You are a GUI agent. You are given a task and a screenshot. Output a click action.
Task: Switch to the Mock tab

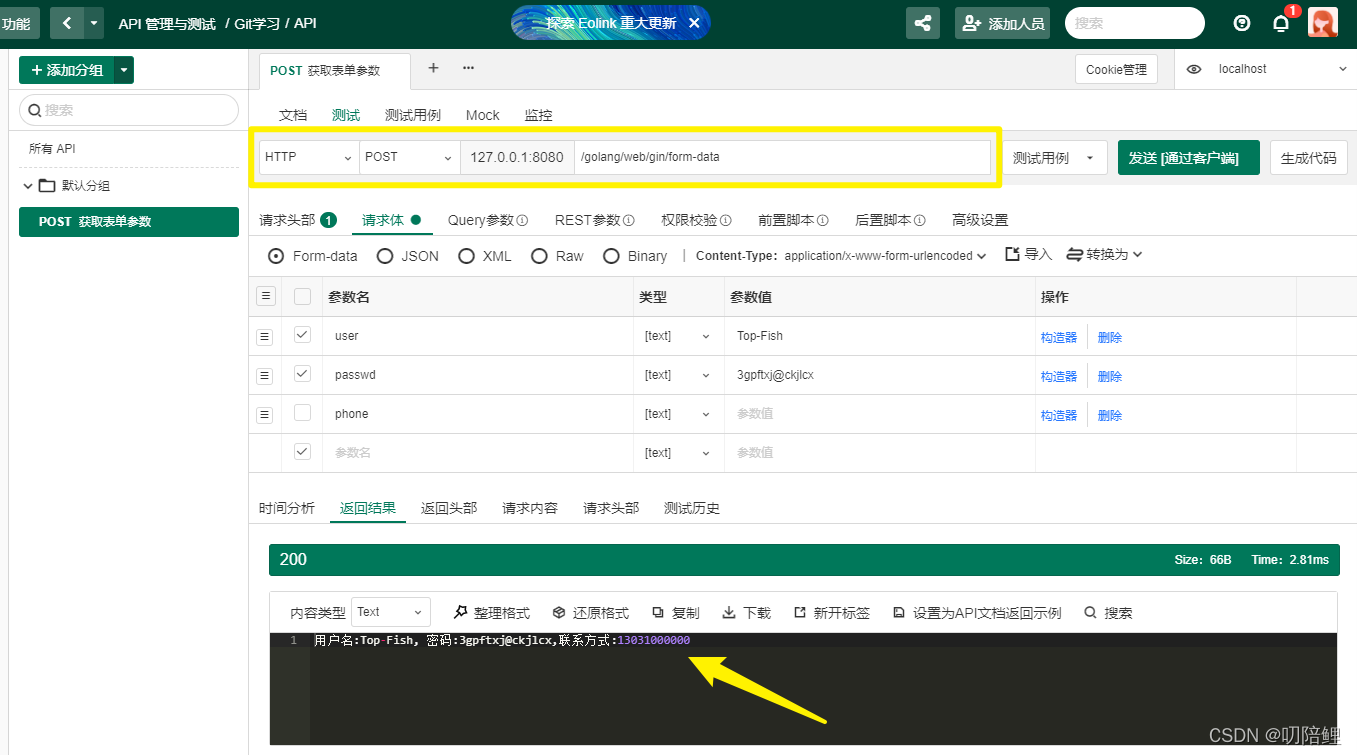click(x=482, y=115)
